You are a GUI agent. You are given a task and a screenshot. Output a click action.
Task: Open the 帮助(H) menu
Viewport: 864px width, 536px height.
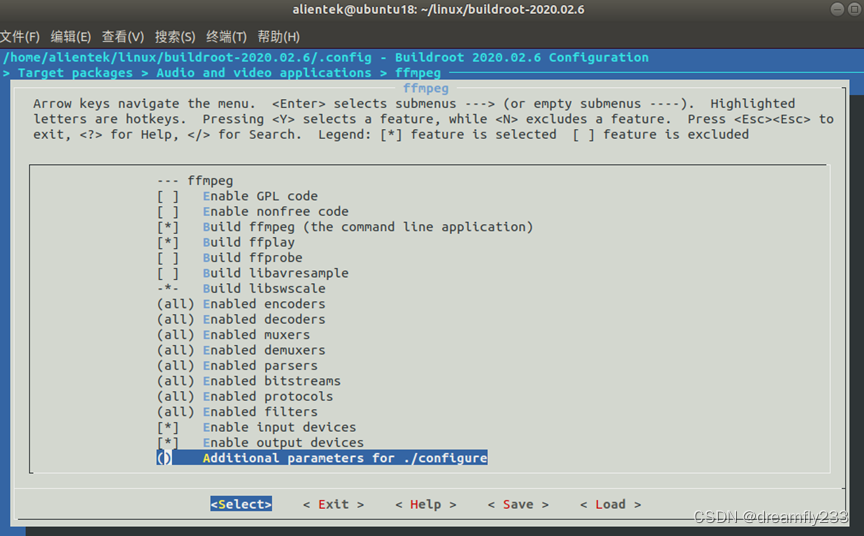(279, 37)
